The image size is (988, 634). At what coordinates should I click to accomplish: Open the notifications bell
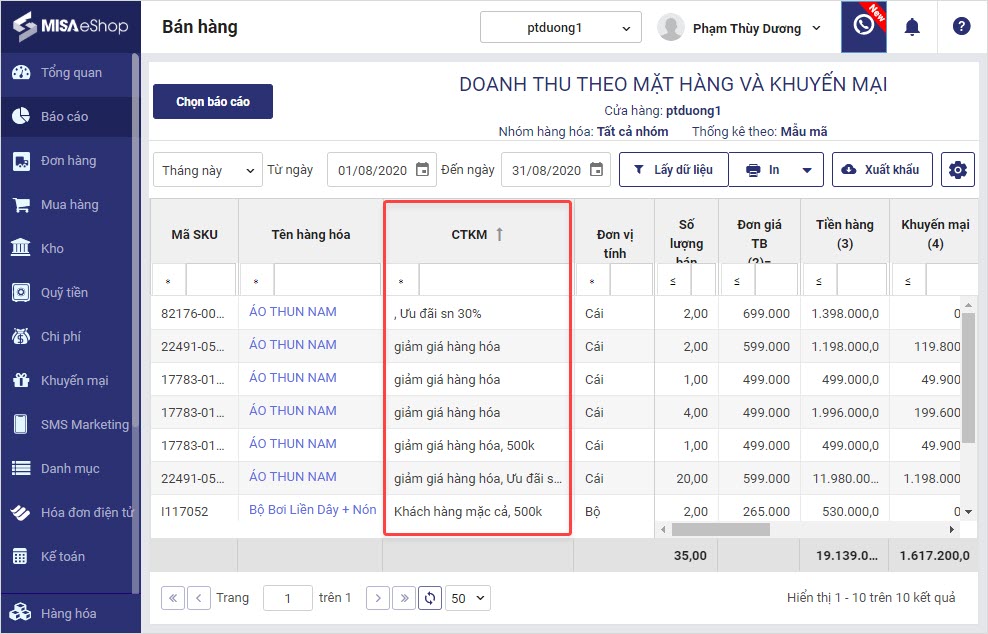[912, 27]
